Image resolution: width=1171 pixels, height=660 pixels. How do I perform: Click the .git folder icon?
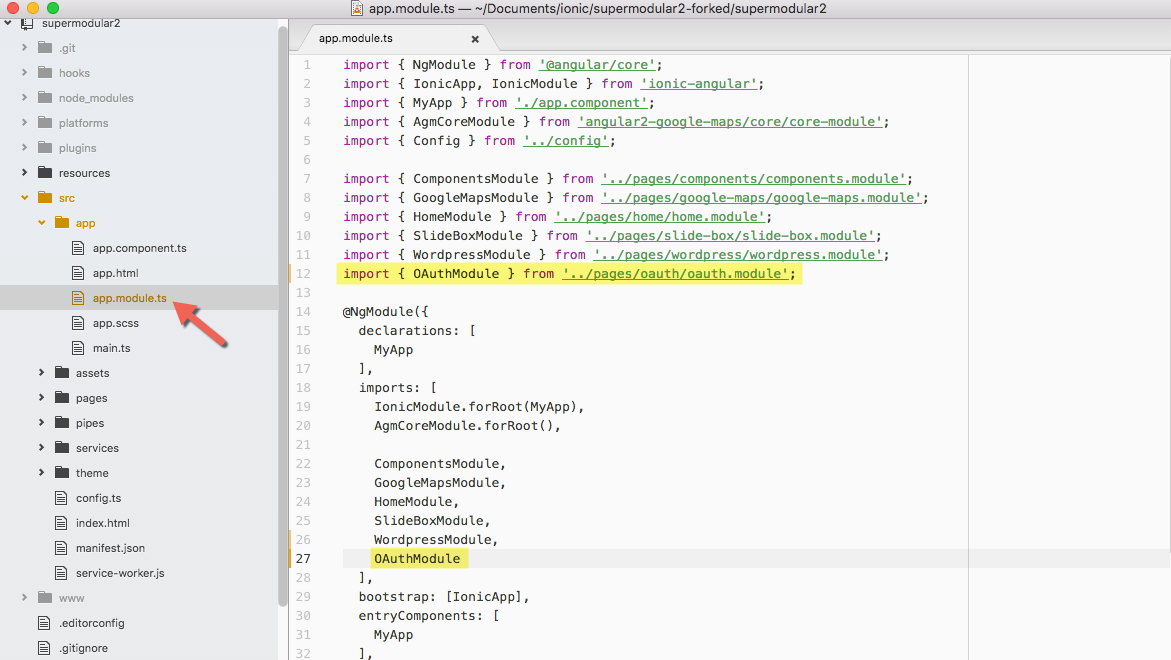pos(45,48)
